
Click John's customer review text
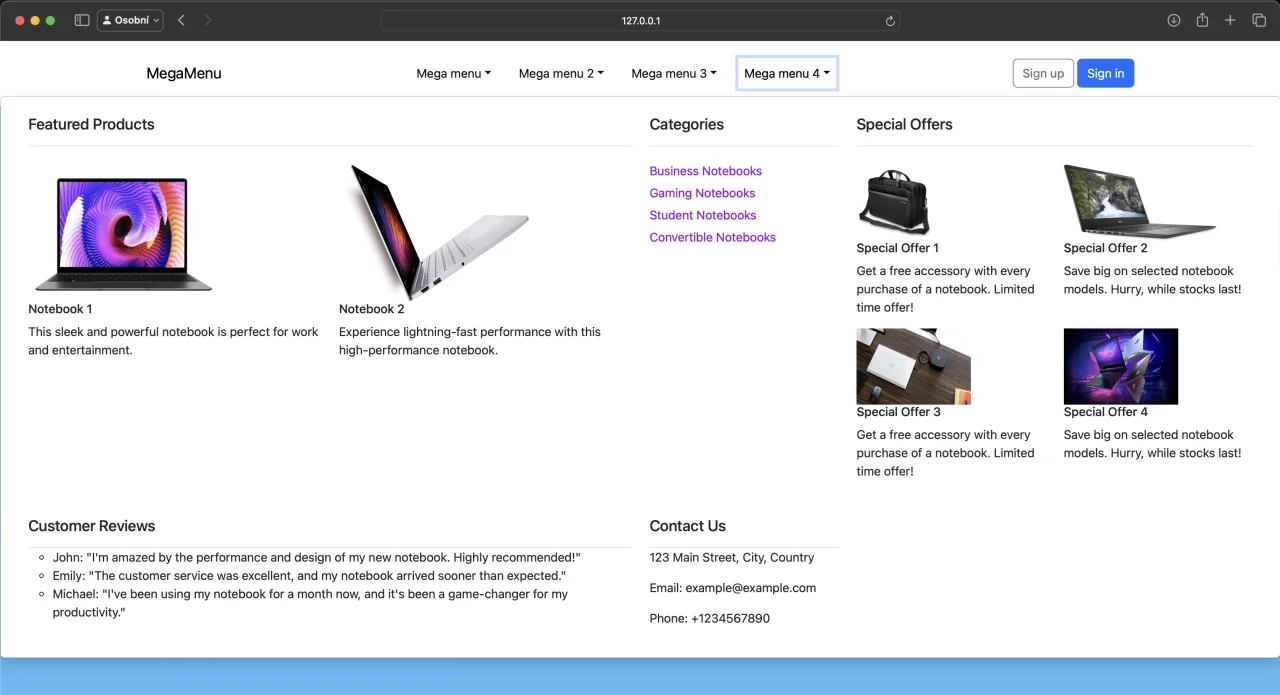point(317,558)
